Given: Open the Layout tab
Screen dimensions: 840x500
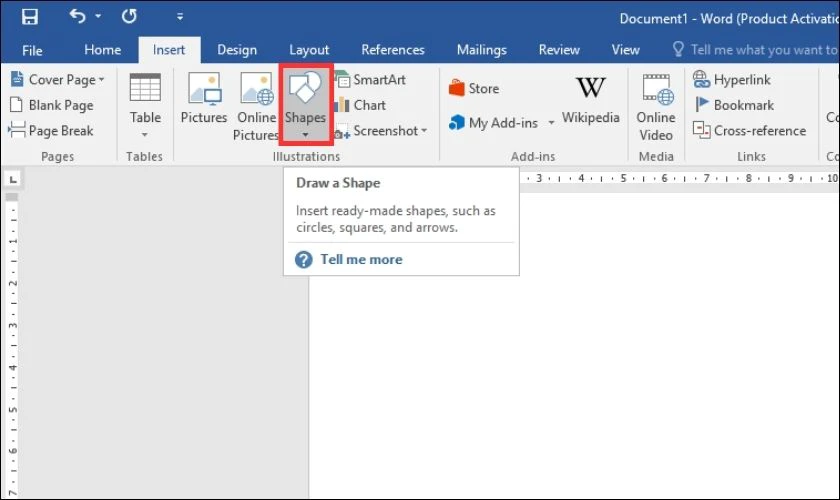Looking at the screenshot, I should pos(309,50).
